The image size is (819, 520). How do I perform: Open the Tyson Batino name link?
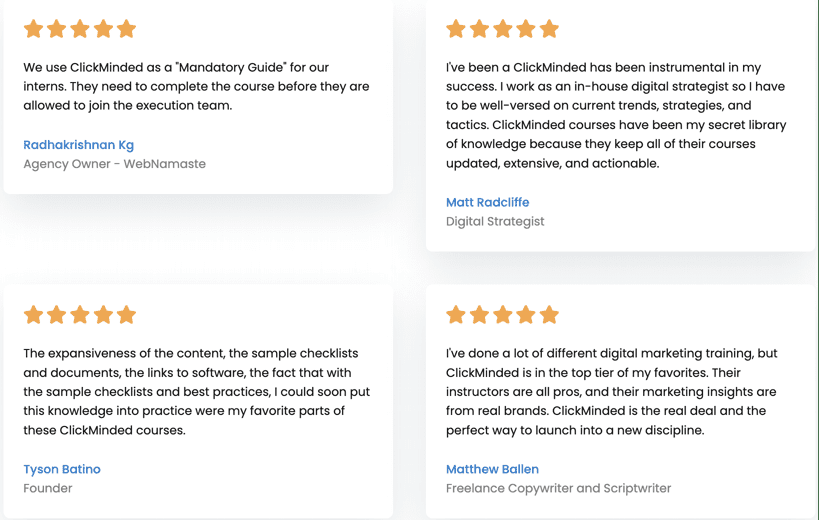coord(62,469)
